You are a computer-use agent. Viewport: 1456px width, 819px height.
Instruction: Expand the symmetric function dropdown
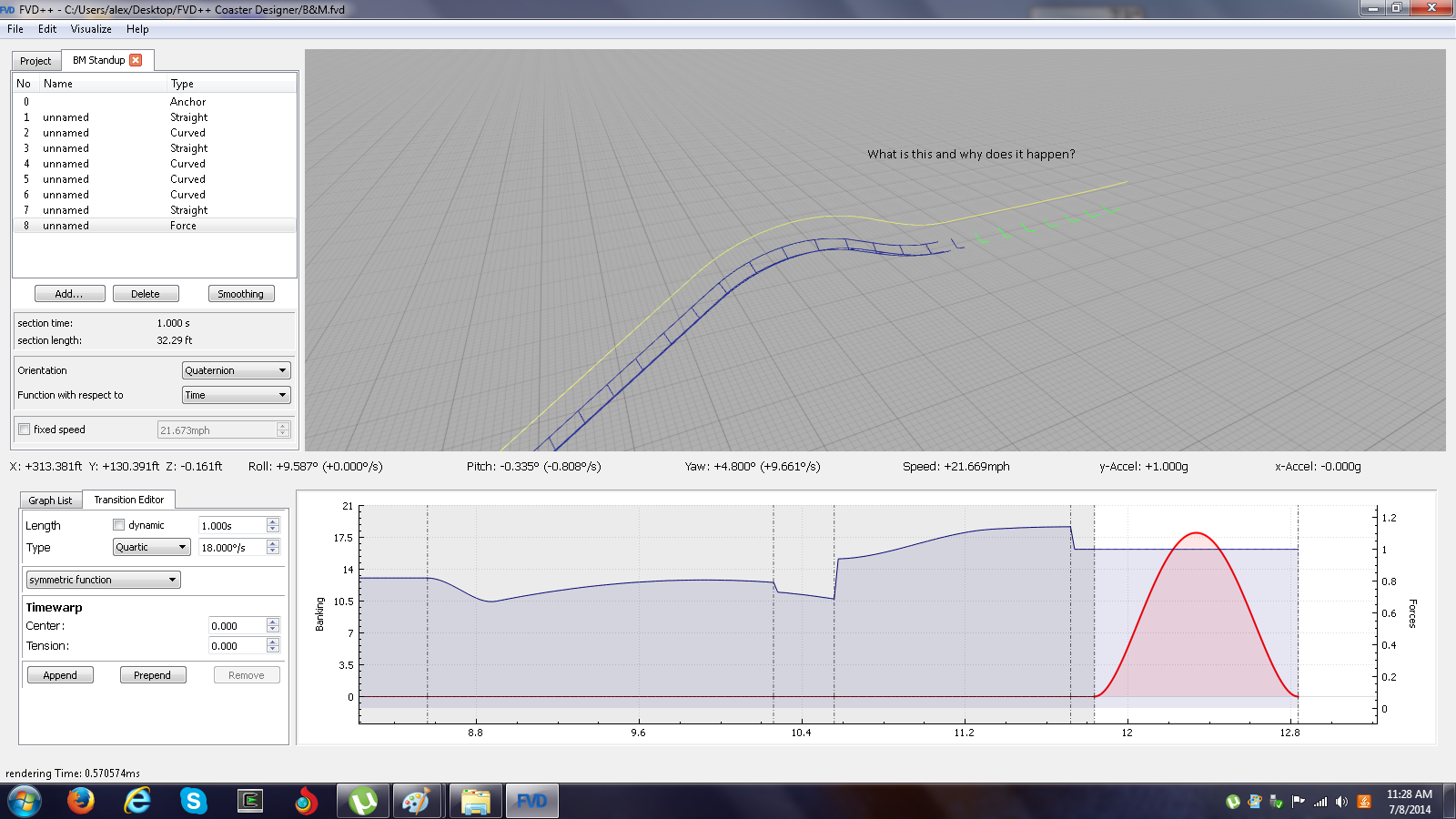pyautogui.click(x=103, y=580)
